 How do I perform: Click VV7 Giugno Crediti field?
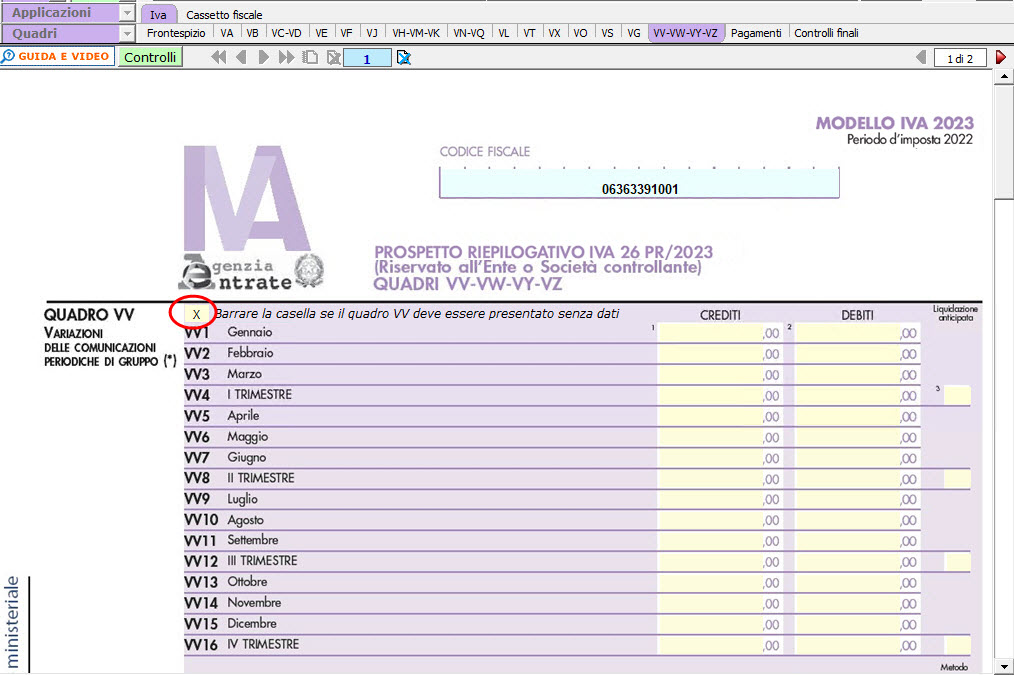720,458
